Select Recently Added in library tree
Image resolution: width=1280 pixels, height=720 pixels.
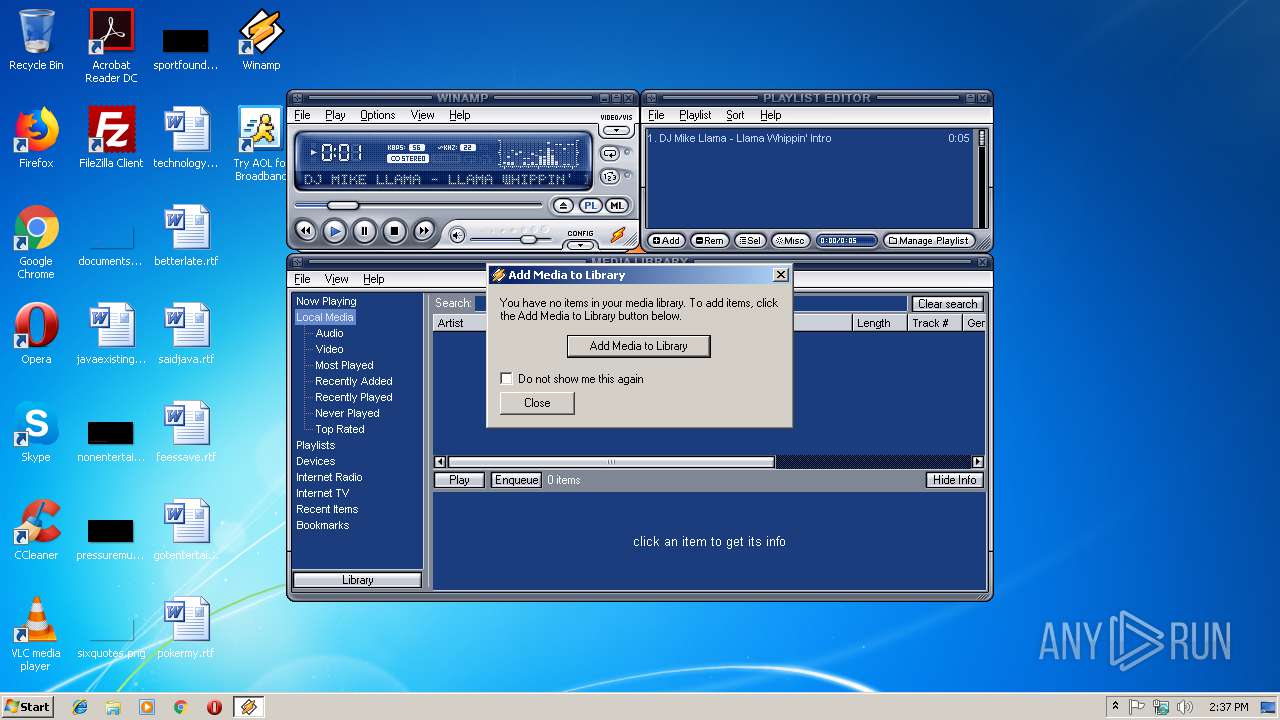pyautogui.click(x=354, y=381)
